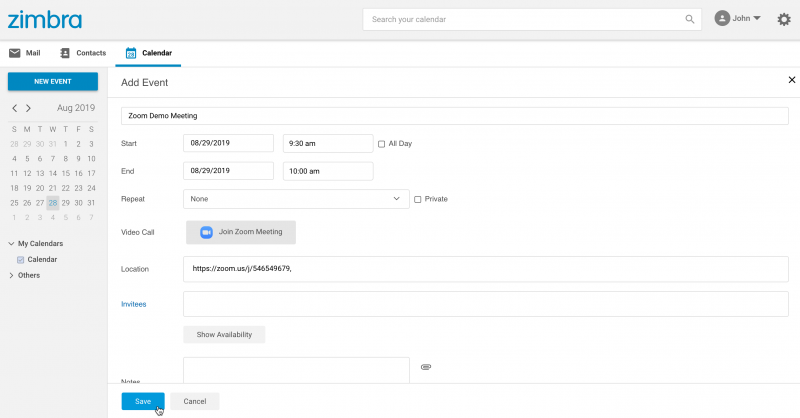Select August 15 in mini calendar
The height and width of the screenshot is (418, 800).
pos(66,174)
